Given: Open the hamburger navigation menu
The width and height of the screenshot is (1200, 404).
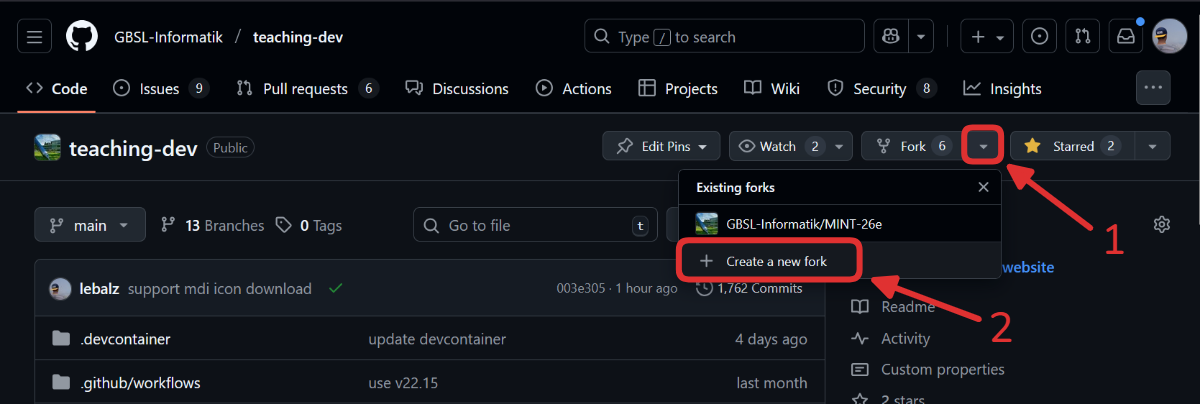Looking at the screenshot, I should coord(34,37).
